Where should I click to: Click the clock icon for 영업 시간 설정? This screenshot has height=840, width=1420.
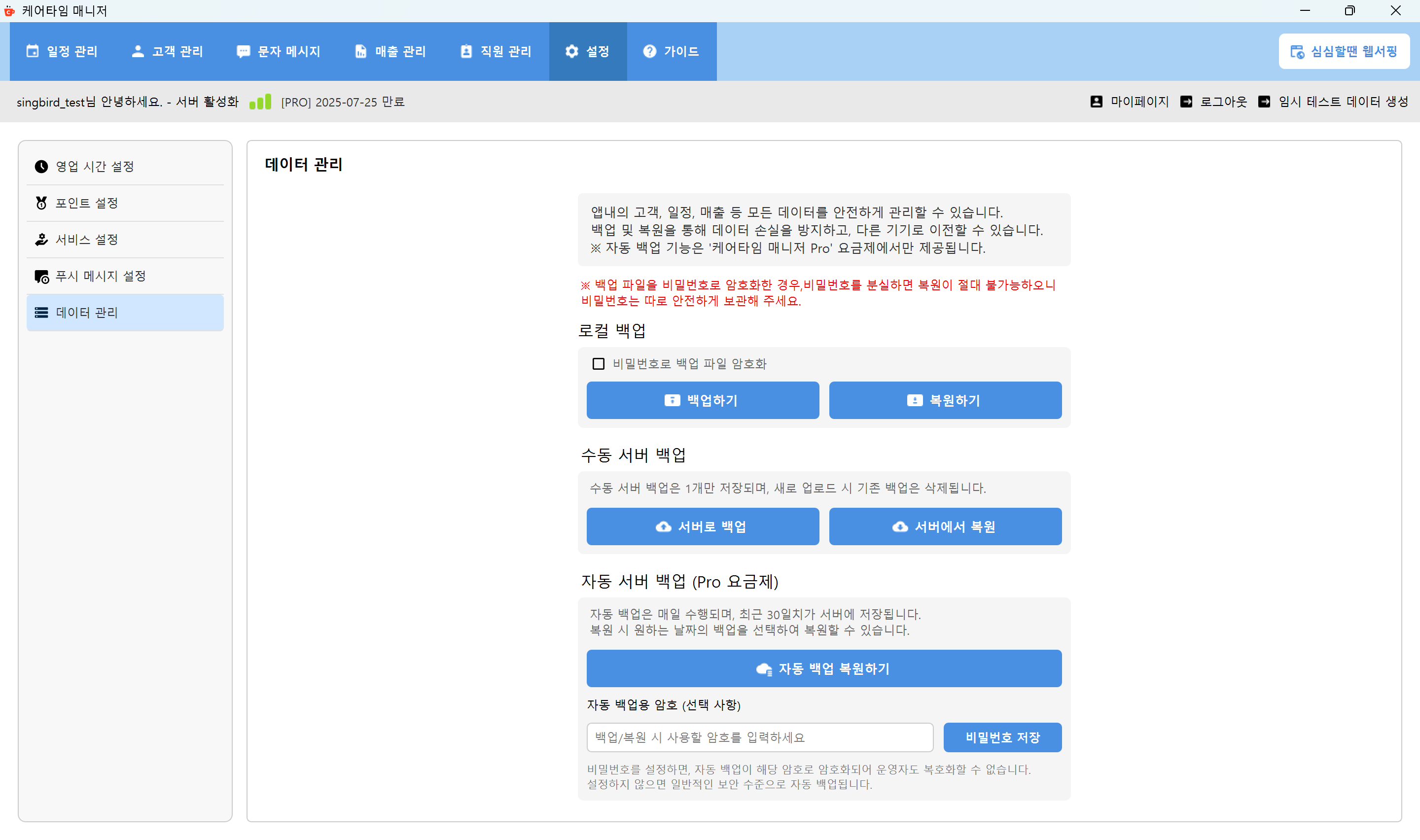[41, 167]
